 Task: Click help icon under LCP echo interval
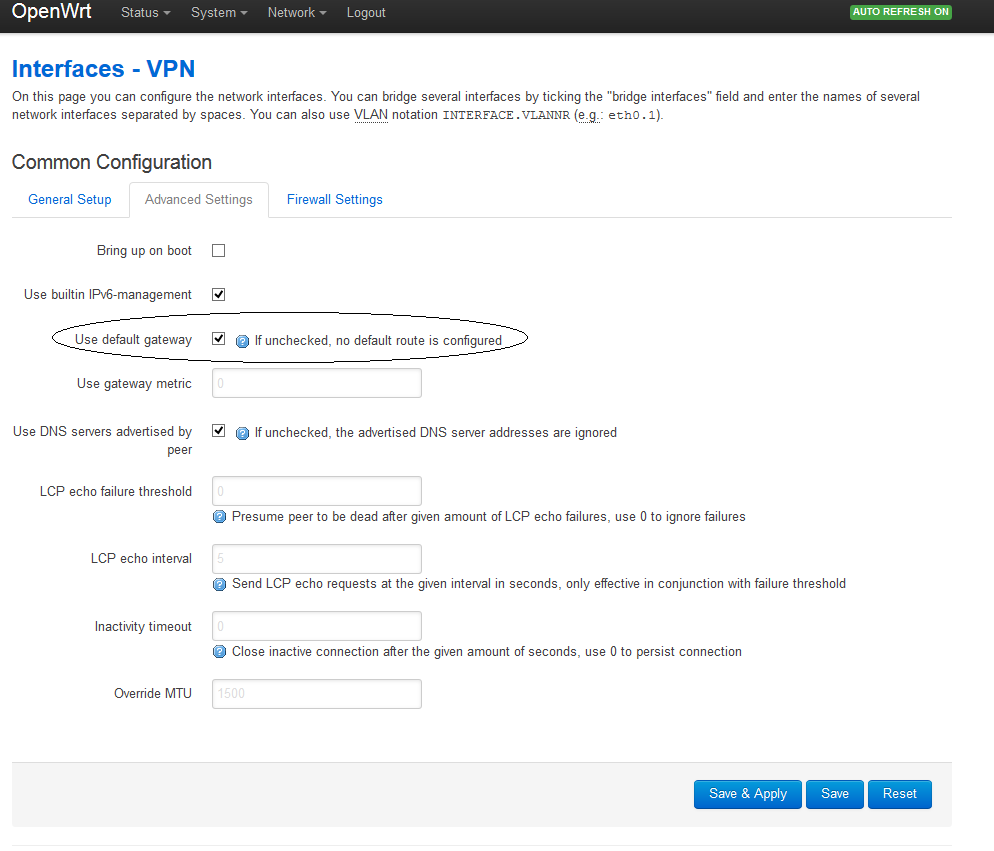tap(219, 584)
